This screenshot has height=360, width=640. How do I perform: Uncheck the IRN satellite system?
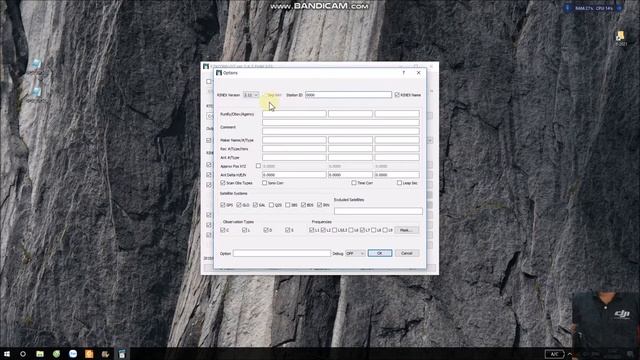(x=320, y=205)
